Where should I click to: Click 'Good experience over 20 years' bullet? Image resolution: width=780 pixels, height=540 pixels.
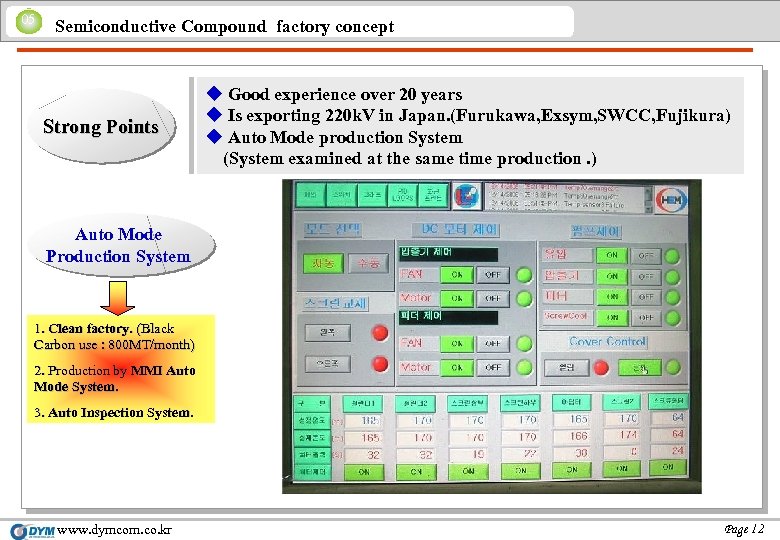point(345,94)
